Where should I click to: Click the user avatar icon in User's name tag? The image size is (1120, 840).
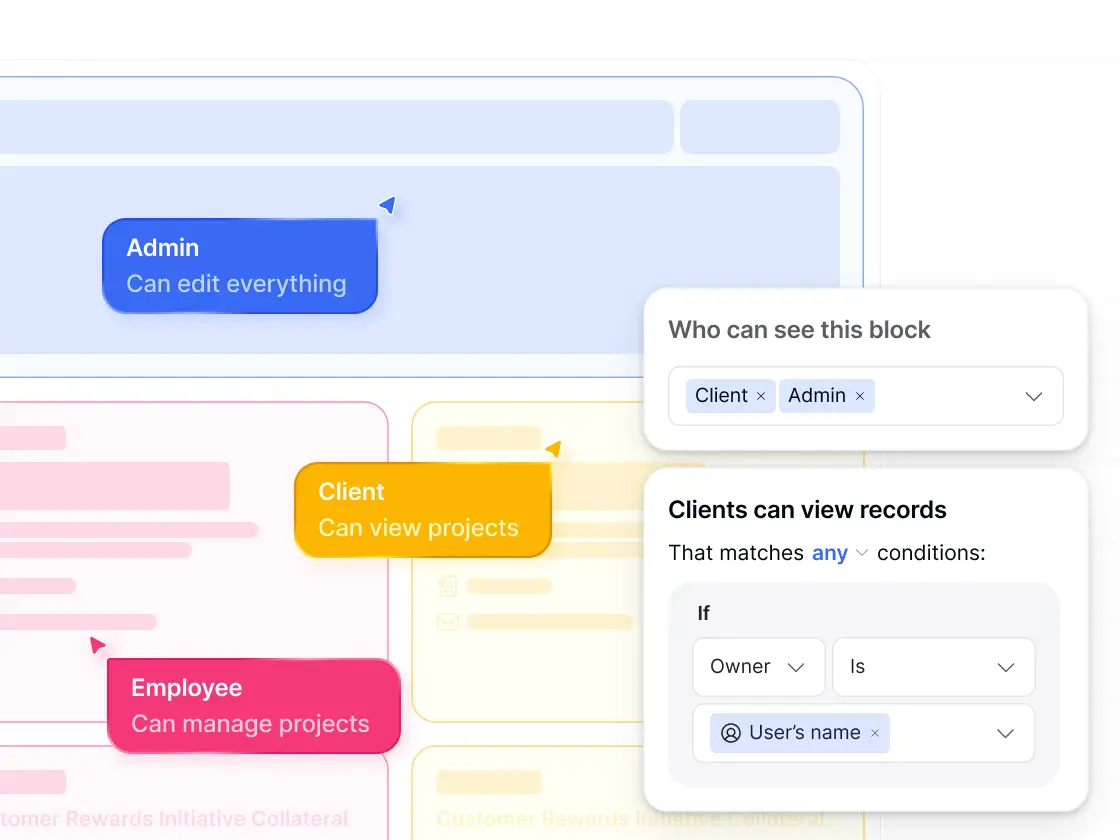[x=731, y=733]
